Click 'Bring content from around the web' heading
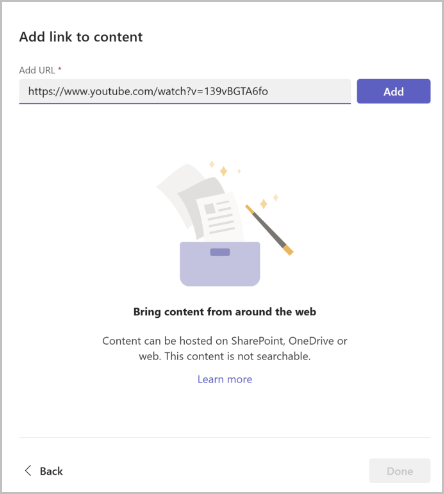The image size is (444, 494). tap(225, 312)
